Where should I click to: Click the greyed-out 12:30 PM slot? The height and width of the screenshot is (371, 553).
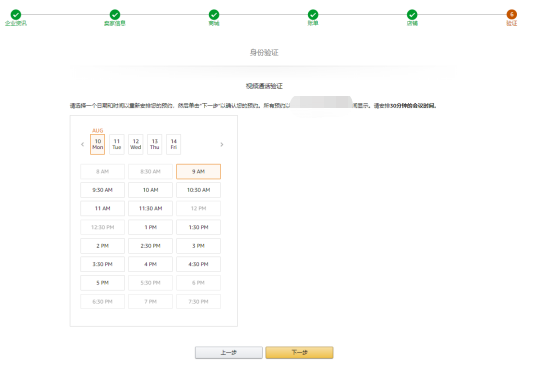click(x=103, y=227)
